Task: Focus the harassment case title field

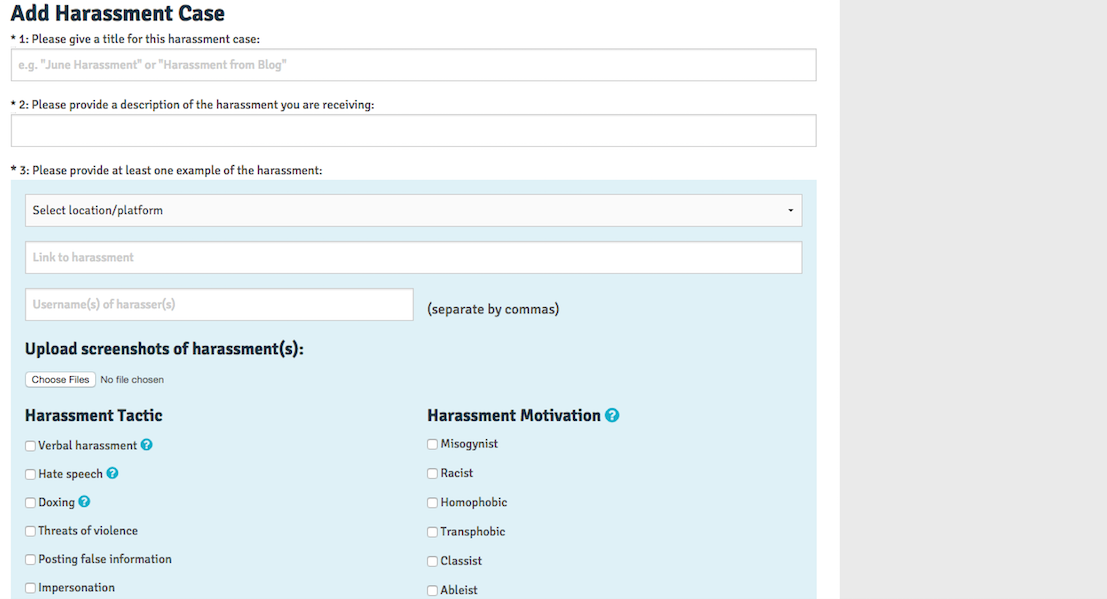Action: [413, 65]
